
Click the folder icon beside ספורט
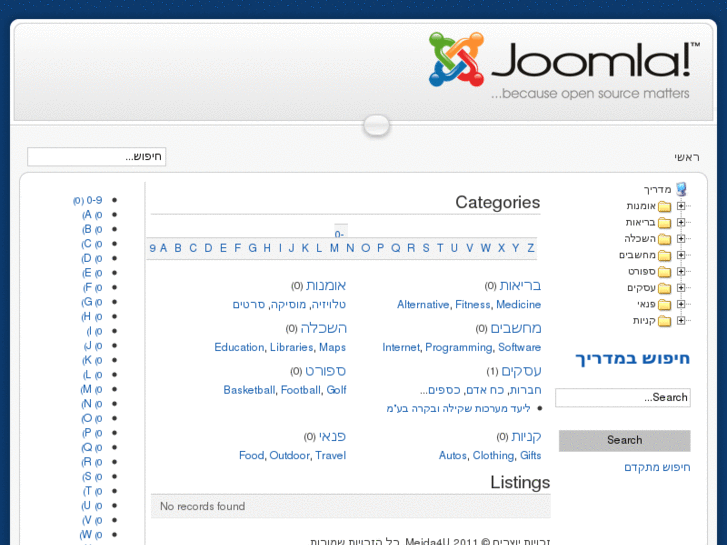(x=664, y=272)
